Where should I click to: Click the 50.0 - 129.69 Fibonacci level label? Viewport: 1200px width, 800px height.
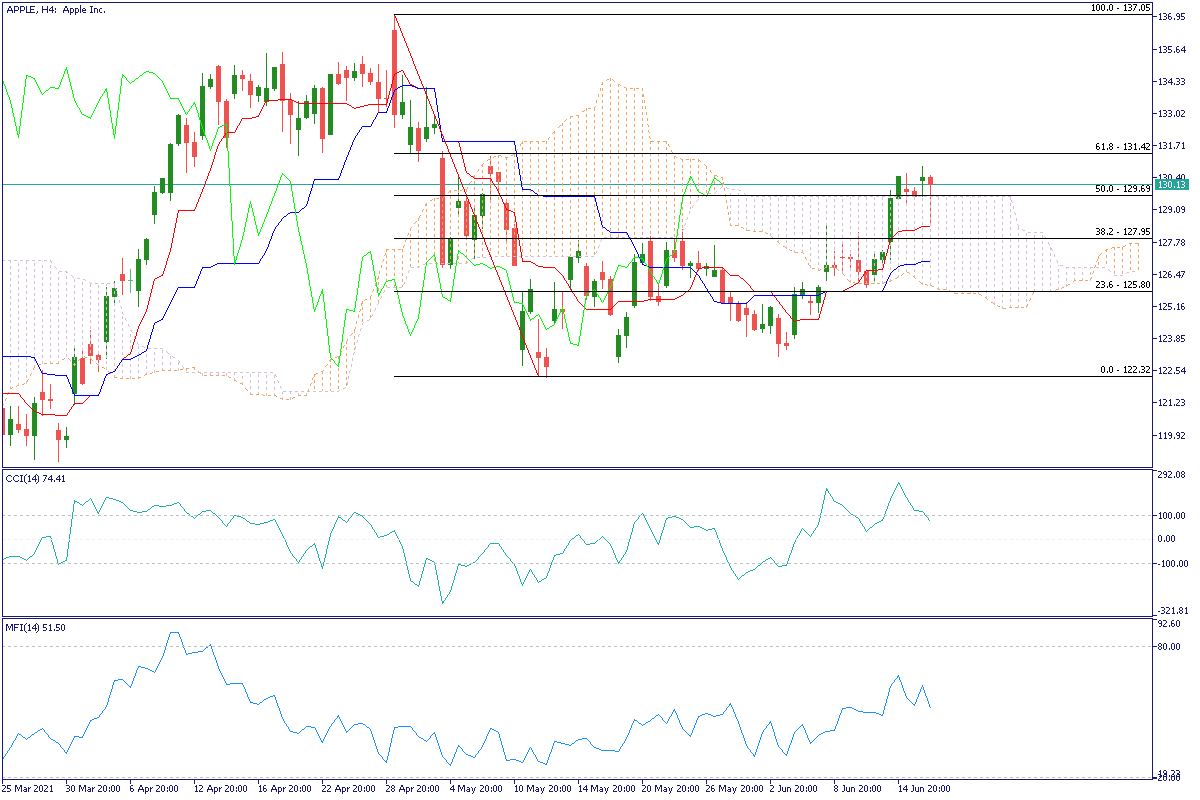click(x=1120, y=189)
